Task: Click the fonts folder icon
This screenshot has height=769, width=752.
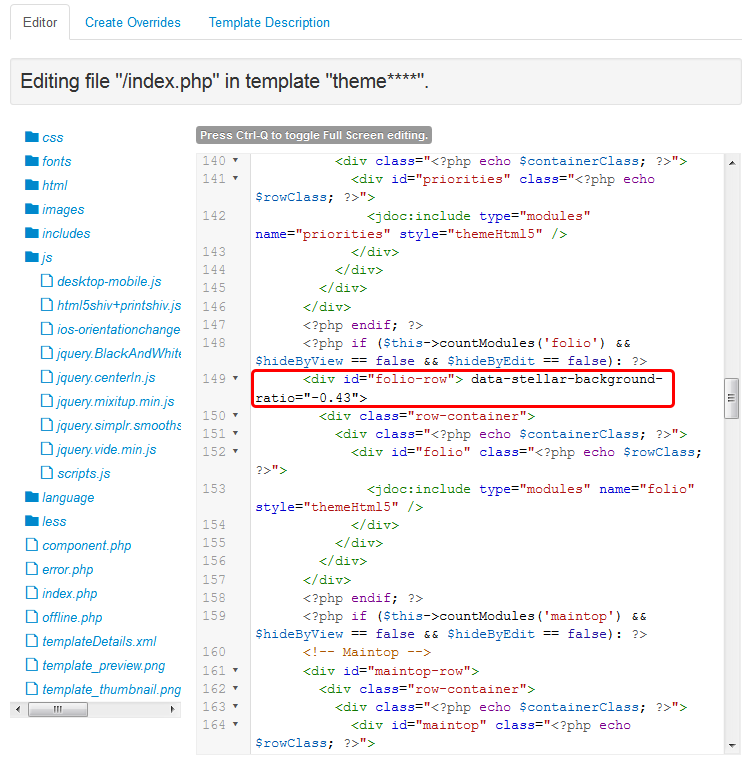Action: (31, 161)
